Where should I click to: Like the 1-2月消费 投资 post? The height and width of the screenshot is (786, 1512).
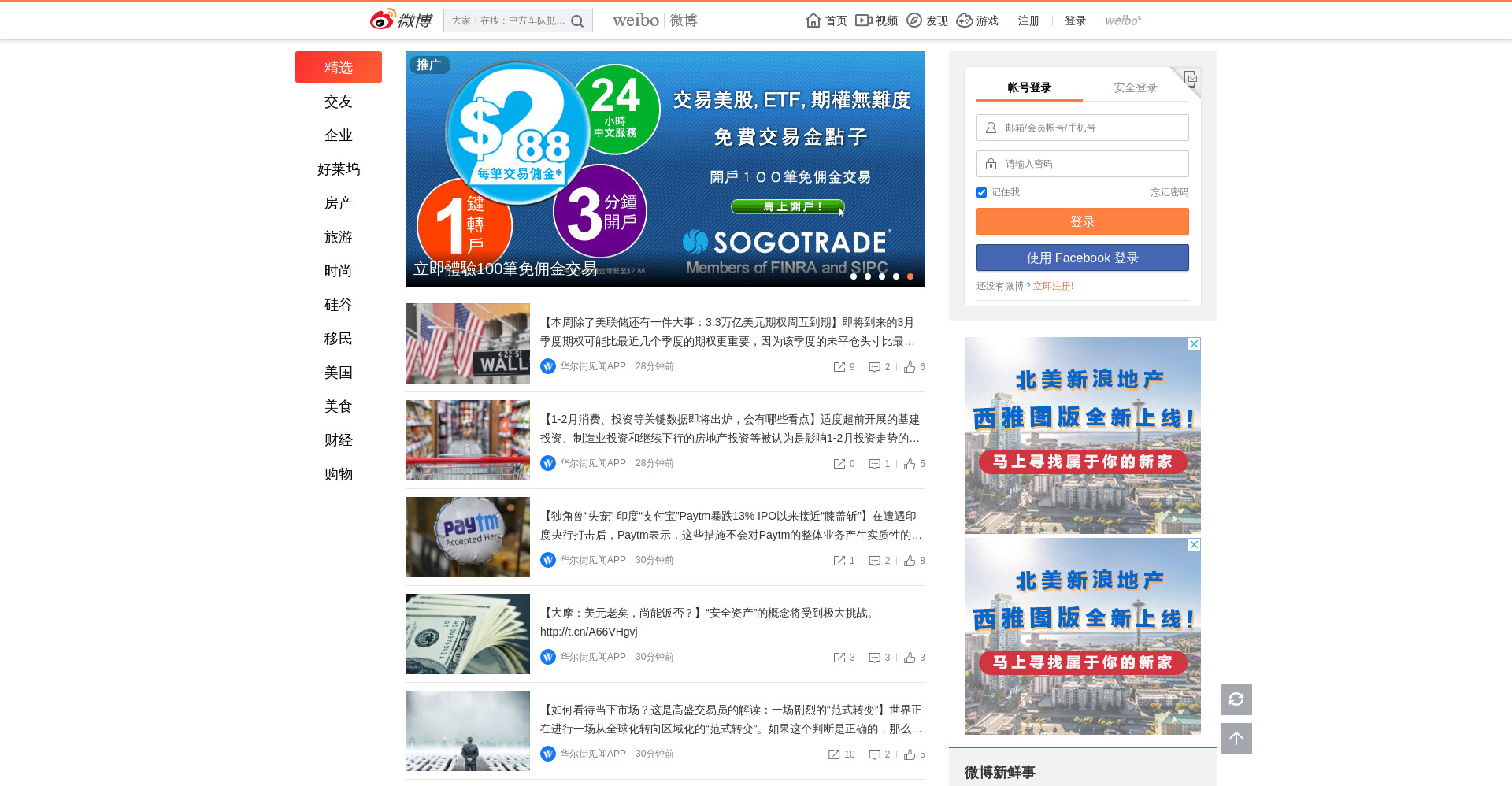point(914,464)
